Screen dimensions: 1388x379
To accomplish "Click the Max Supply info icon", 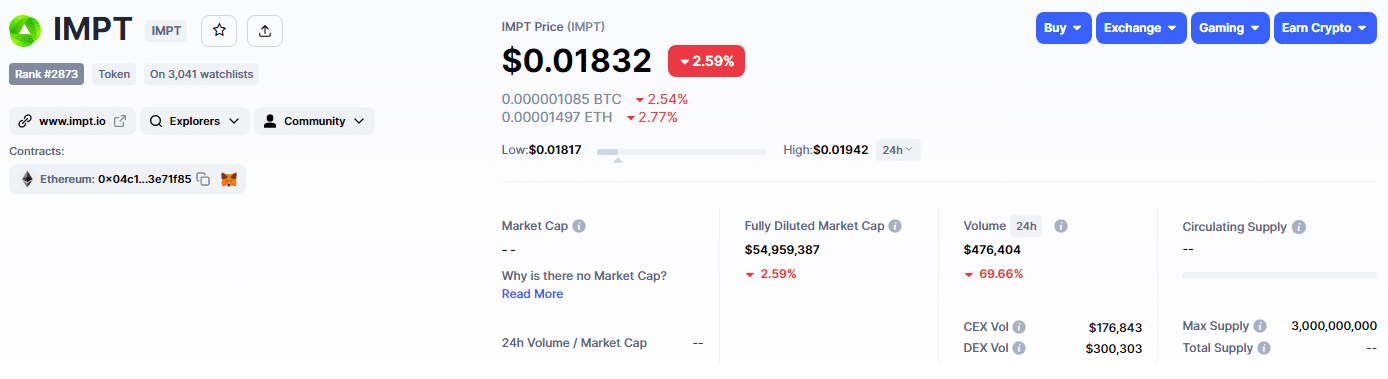I will pos(1260,326).
